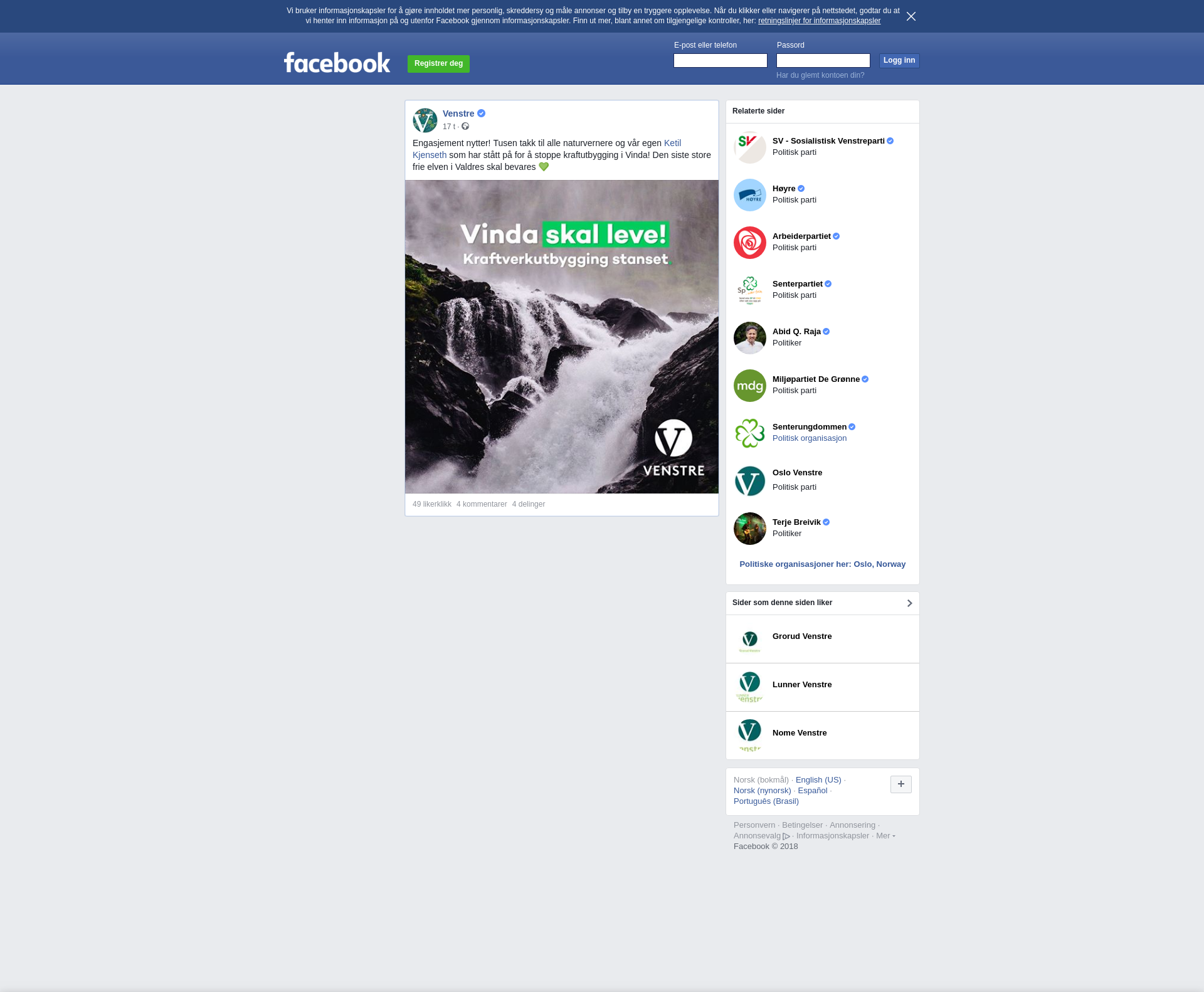Click 'Har du glemt kontoen din?' link
Image resolution: width=1204 pixels, height=992 pixels.
pyautogui.click(x=820, y=75)
